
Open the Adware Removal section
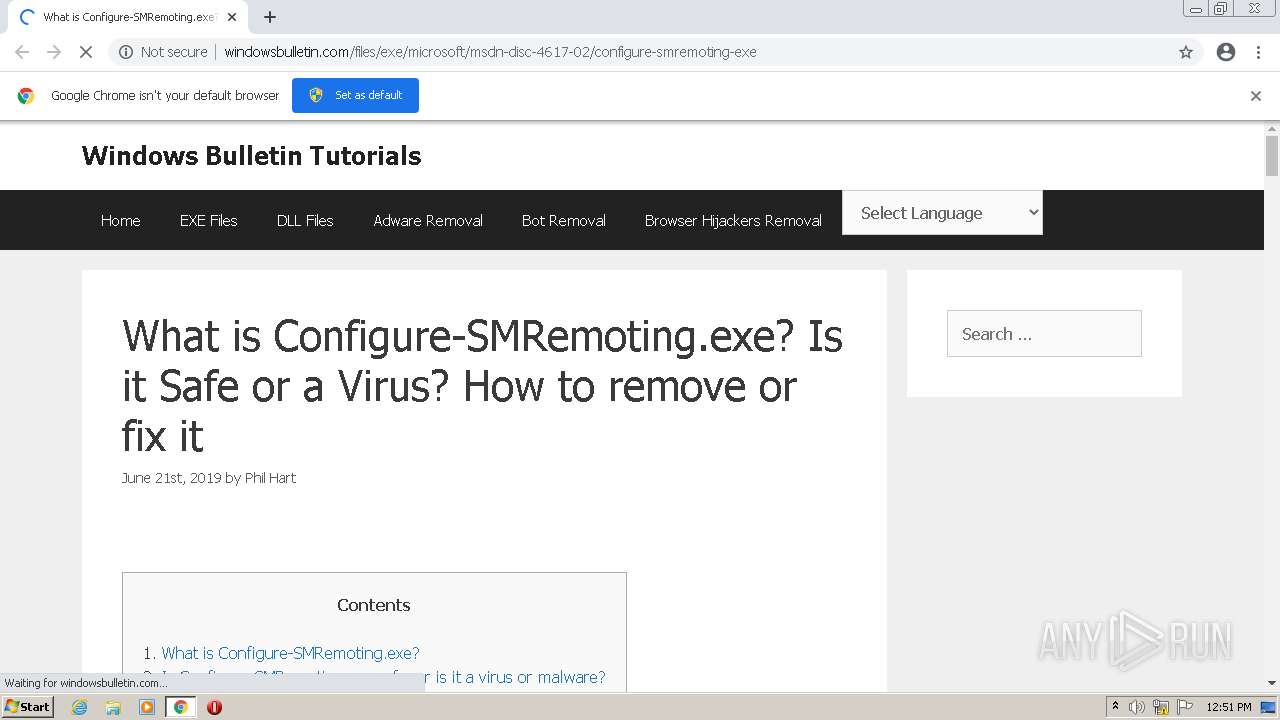(x=428, y=220)
